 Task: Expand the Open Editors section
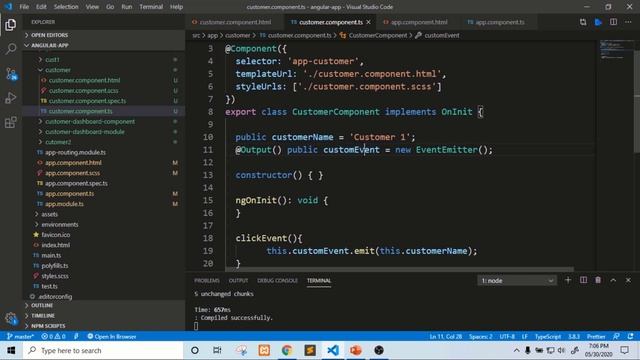point(103,35)
